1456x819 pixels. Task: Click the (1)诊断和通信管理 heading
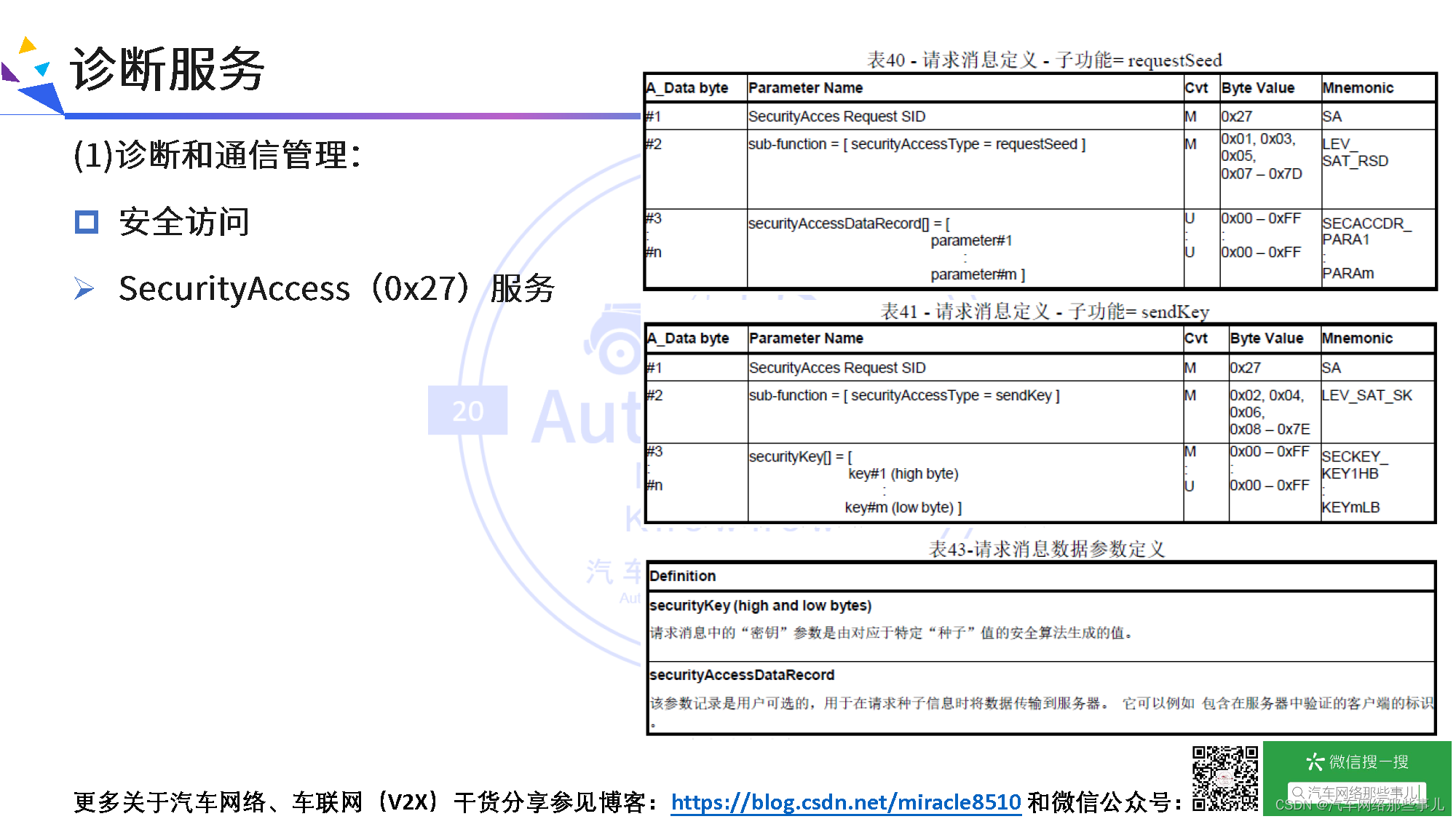pos(217,155)
